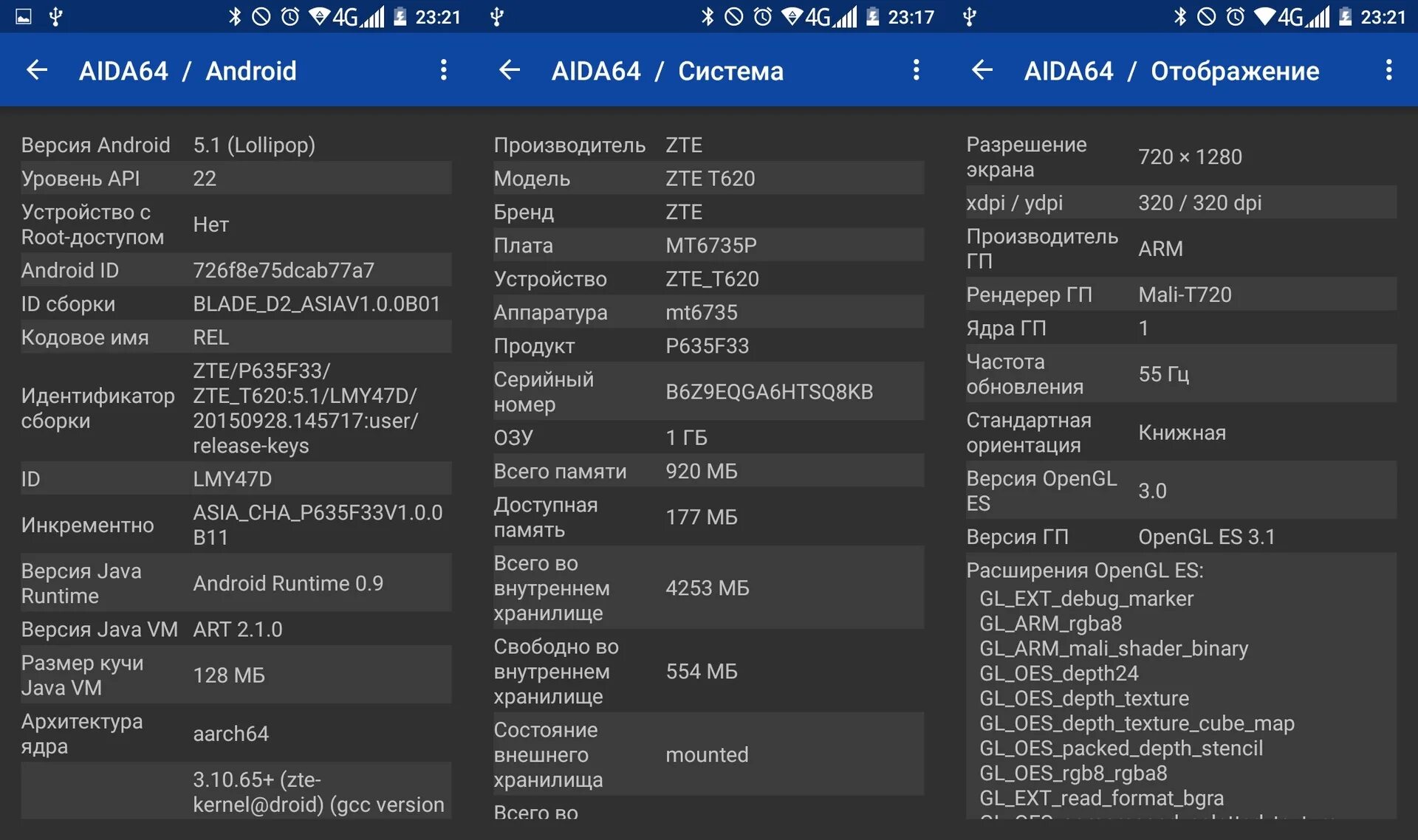Viewport: 1418px width, 840px height.
Task: Tap back arrow in AIDA64 / Android screen
Action: click(36, 70)
